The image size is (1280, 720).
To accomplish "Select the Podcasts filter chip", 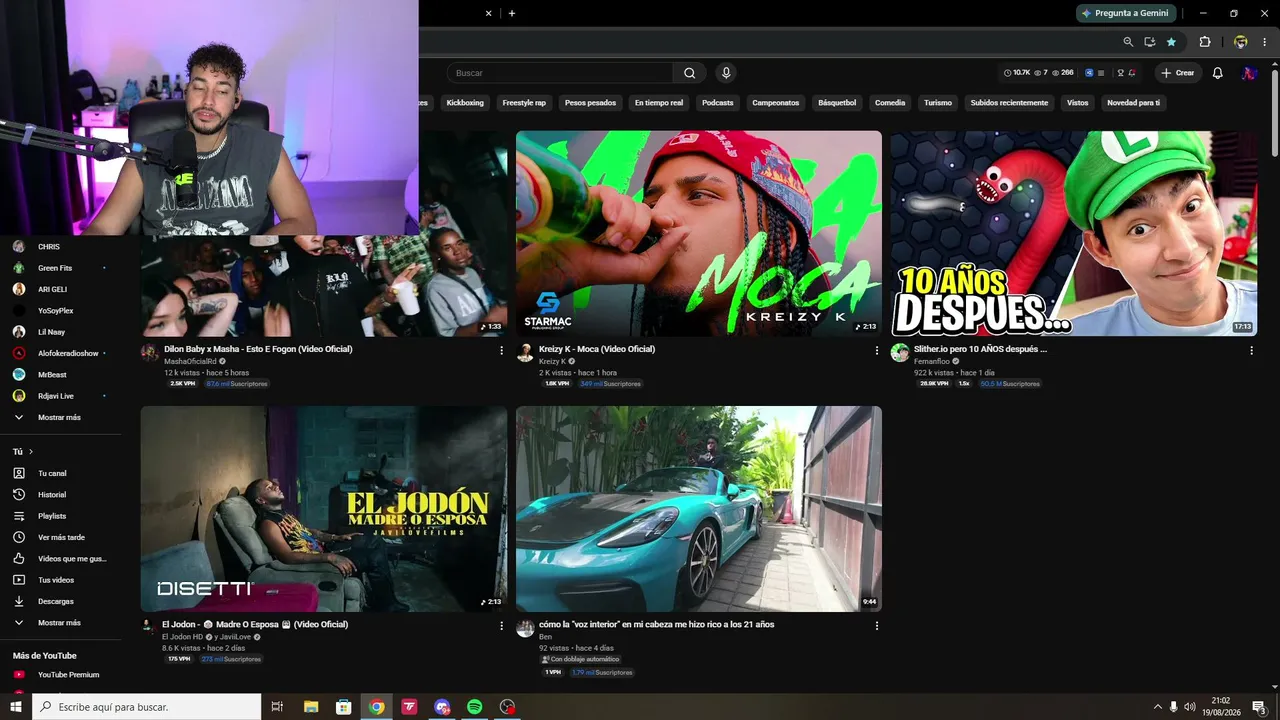I will point(718,103).
